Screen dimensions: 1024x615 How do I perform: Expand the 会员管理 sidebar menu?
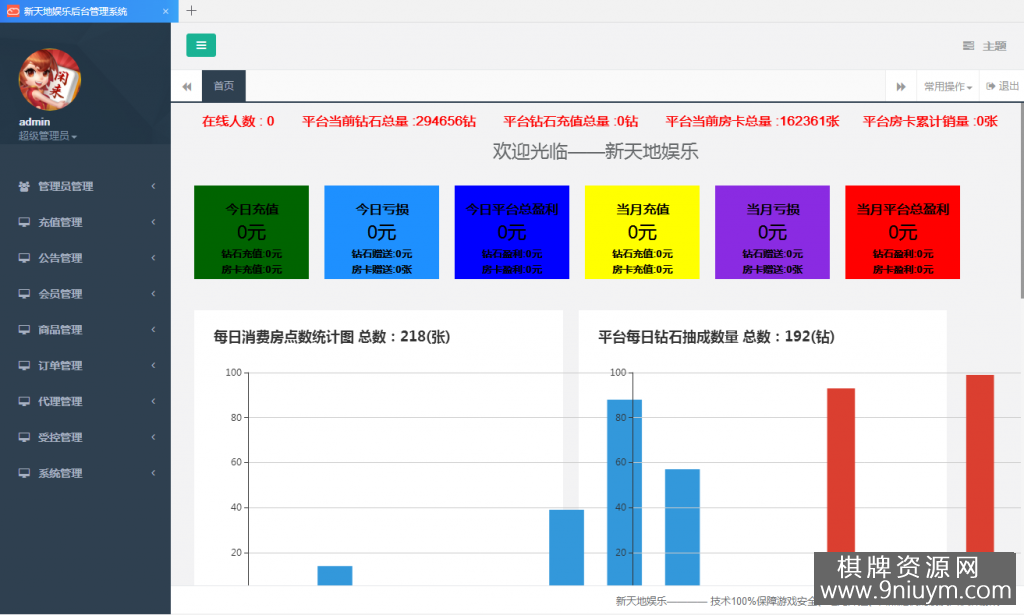[x=85, y=294]
